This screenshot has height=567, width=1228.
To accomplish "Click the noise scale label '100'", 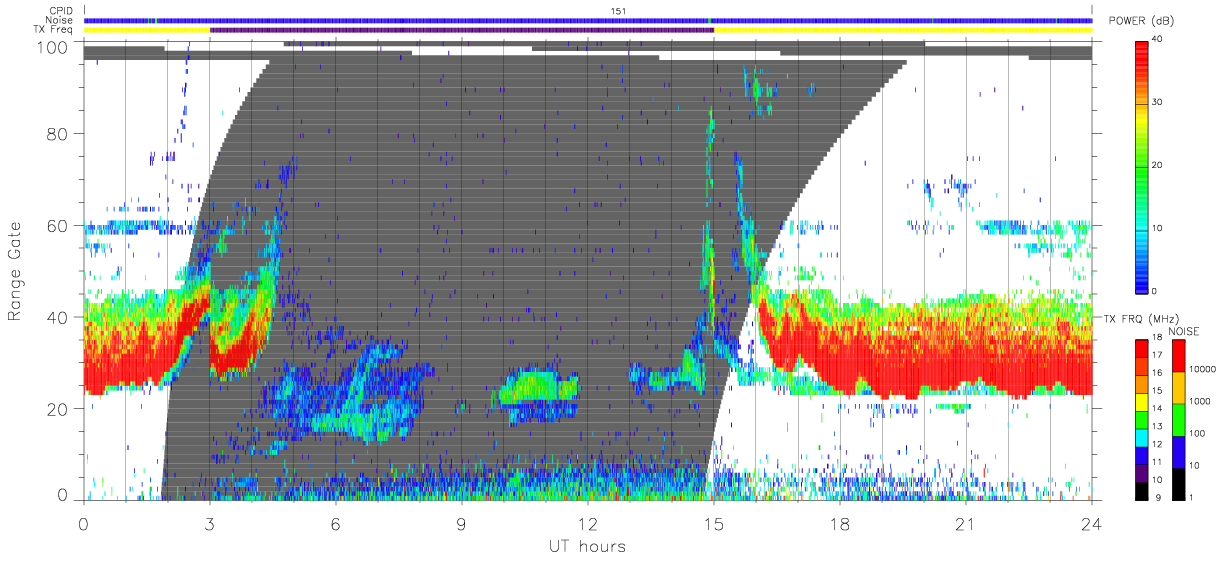I will tap(1197, 433).
